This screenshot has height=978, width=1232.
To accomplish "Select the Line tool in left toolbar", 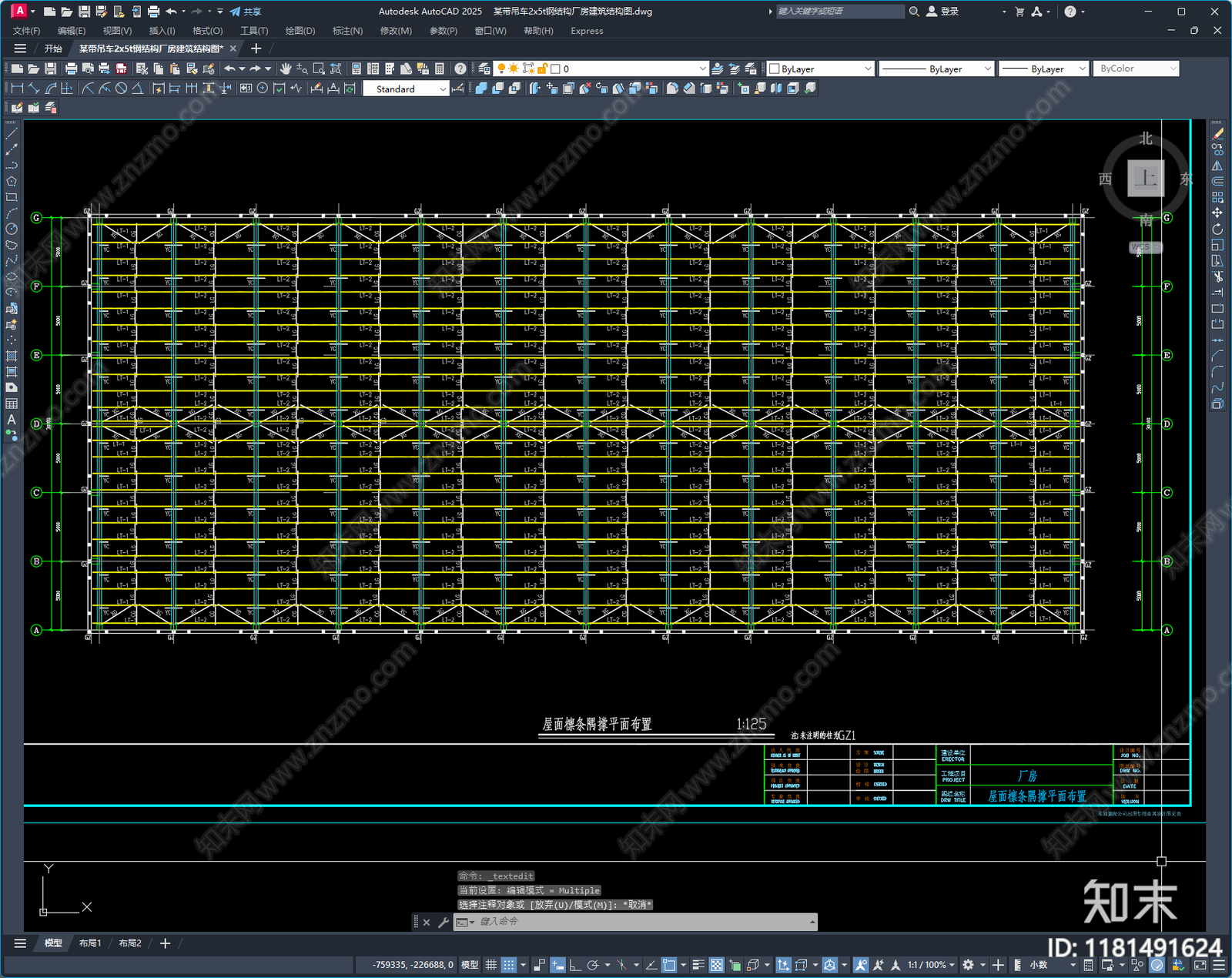I will tap(12, 134).
